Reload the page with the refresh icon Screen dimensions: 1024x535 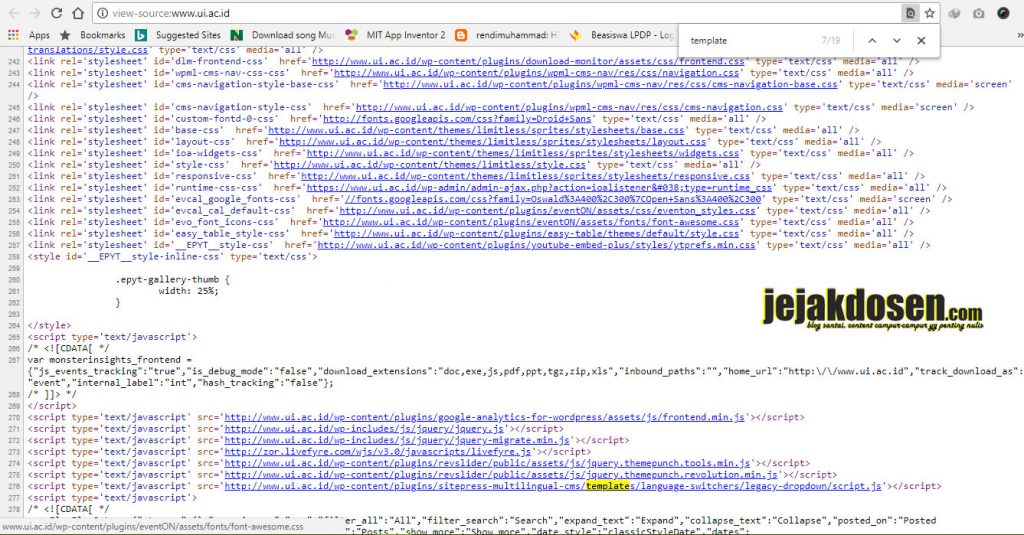[x=57, y=13]
